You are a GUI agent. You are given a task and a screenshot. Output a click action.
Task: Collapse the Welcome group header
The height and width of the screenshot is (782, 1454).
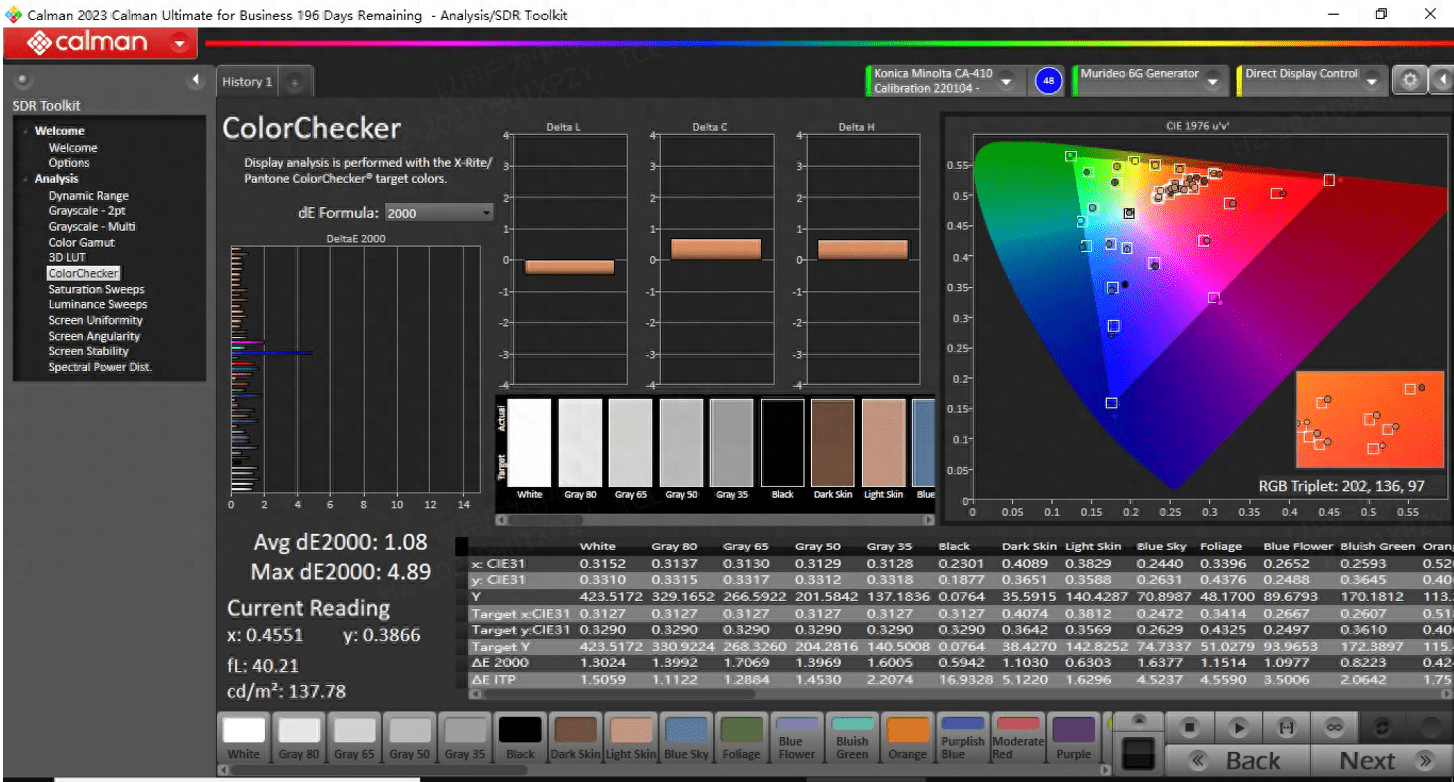click(x=60, y=131)
